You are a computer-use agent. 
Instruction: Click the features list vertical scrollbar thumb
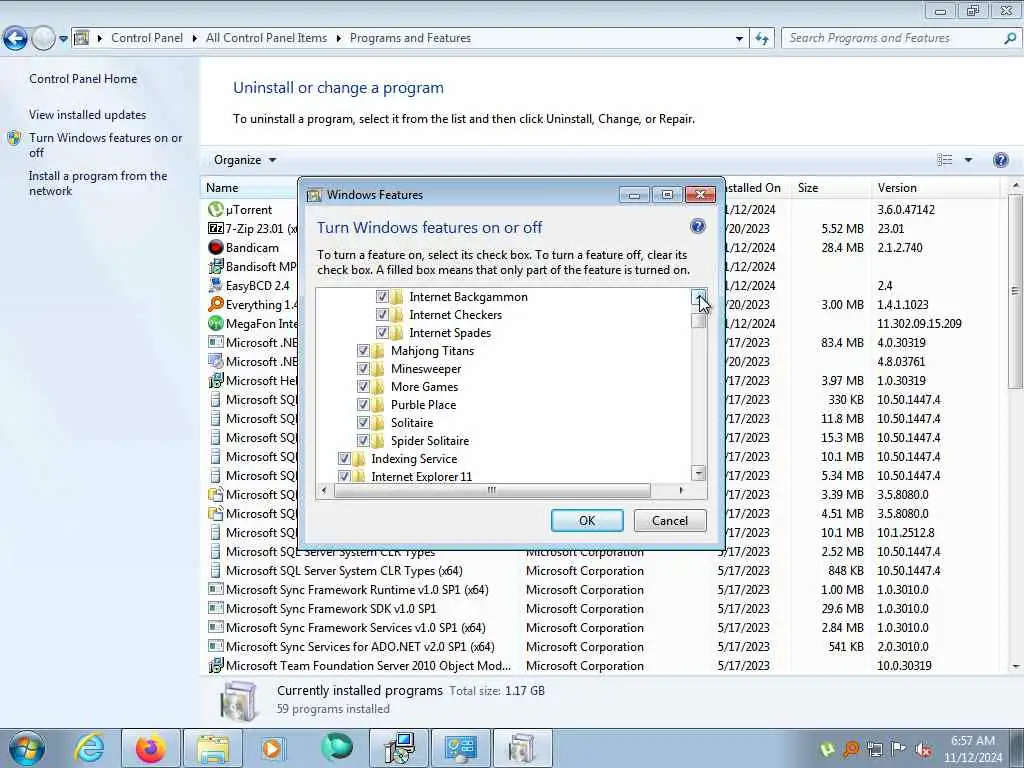pos(699,320)
